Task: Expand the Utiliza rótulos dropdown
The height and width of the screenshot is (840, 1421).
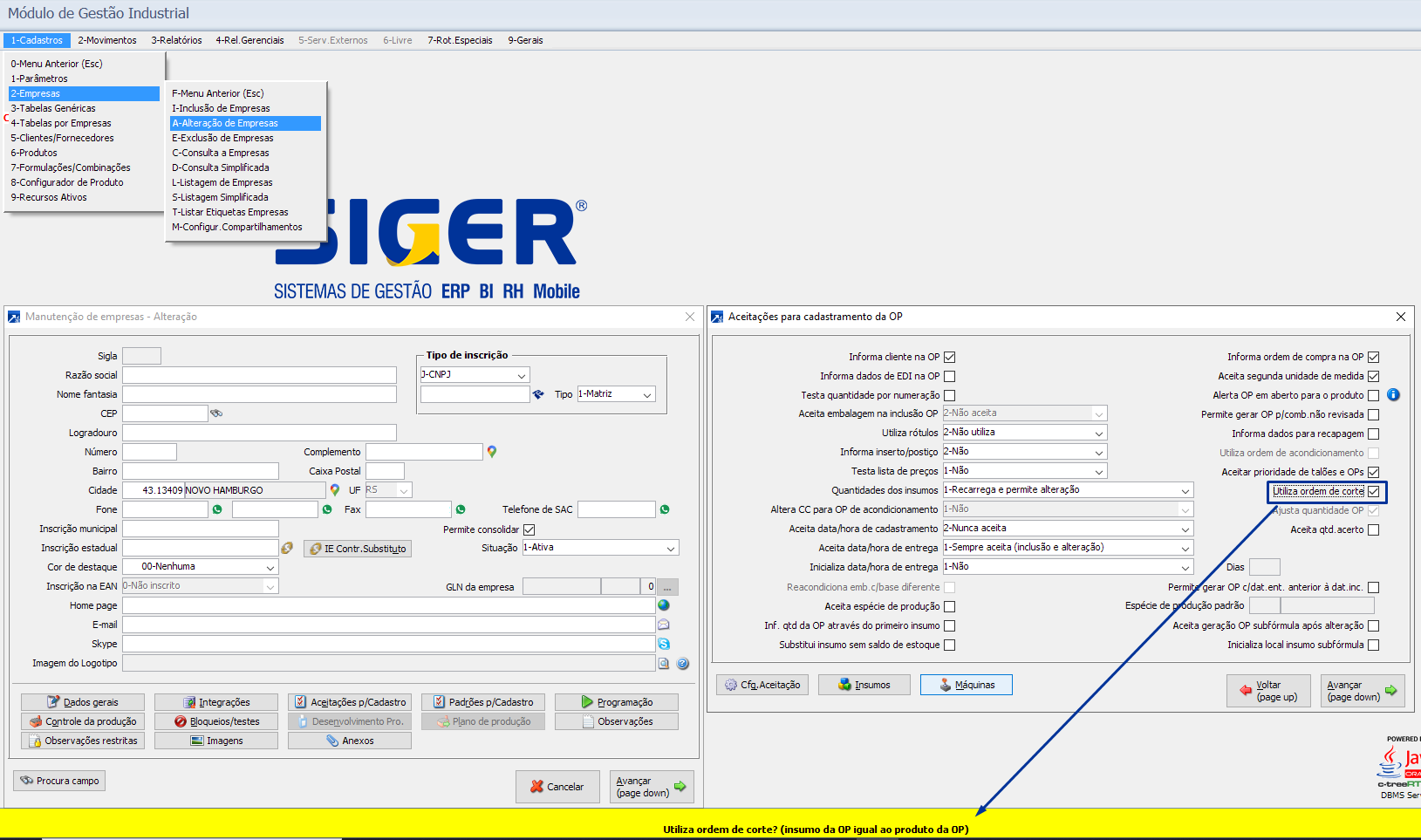Action: pos(1024,433)
